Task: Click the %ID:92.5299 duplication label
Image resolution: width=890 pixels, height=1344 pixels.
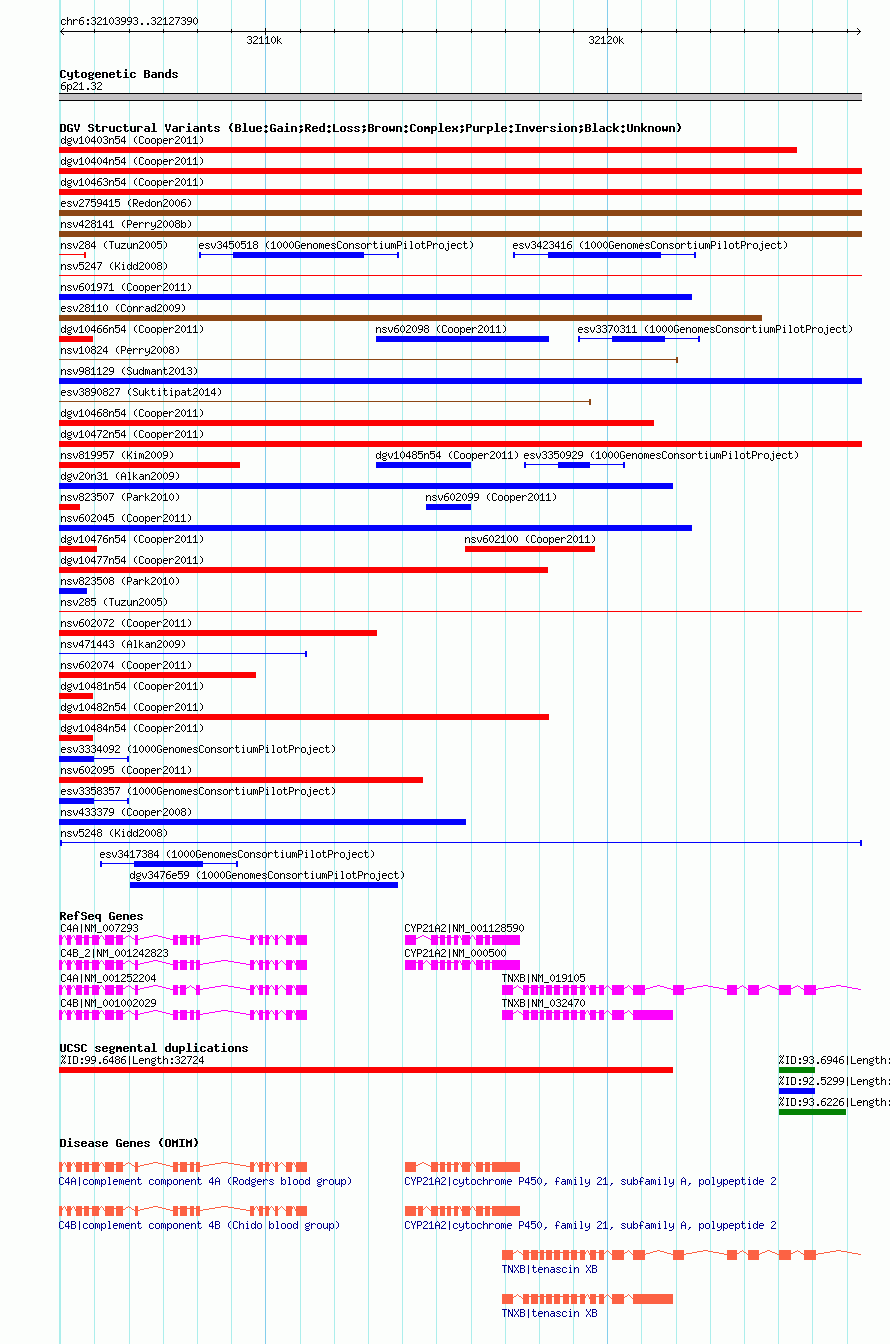Action: point(834,1081)
